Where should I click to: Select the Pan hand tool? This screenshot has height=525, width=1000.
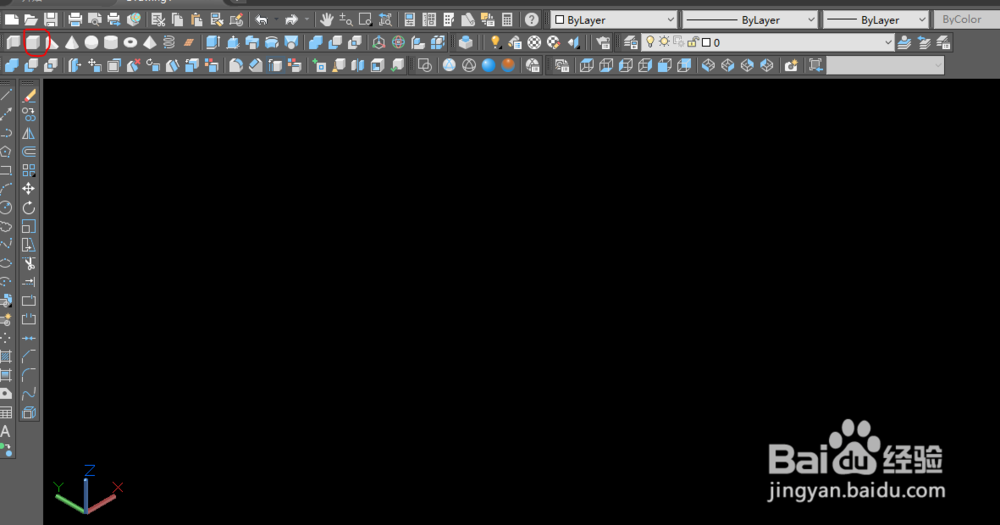tap(327, 20)
